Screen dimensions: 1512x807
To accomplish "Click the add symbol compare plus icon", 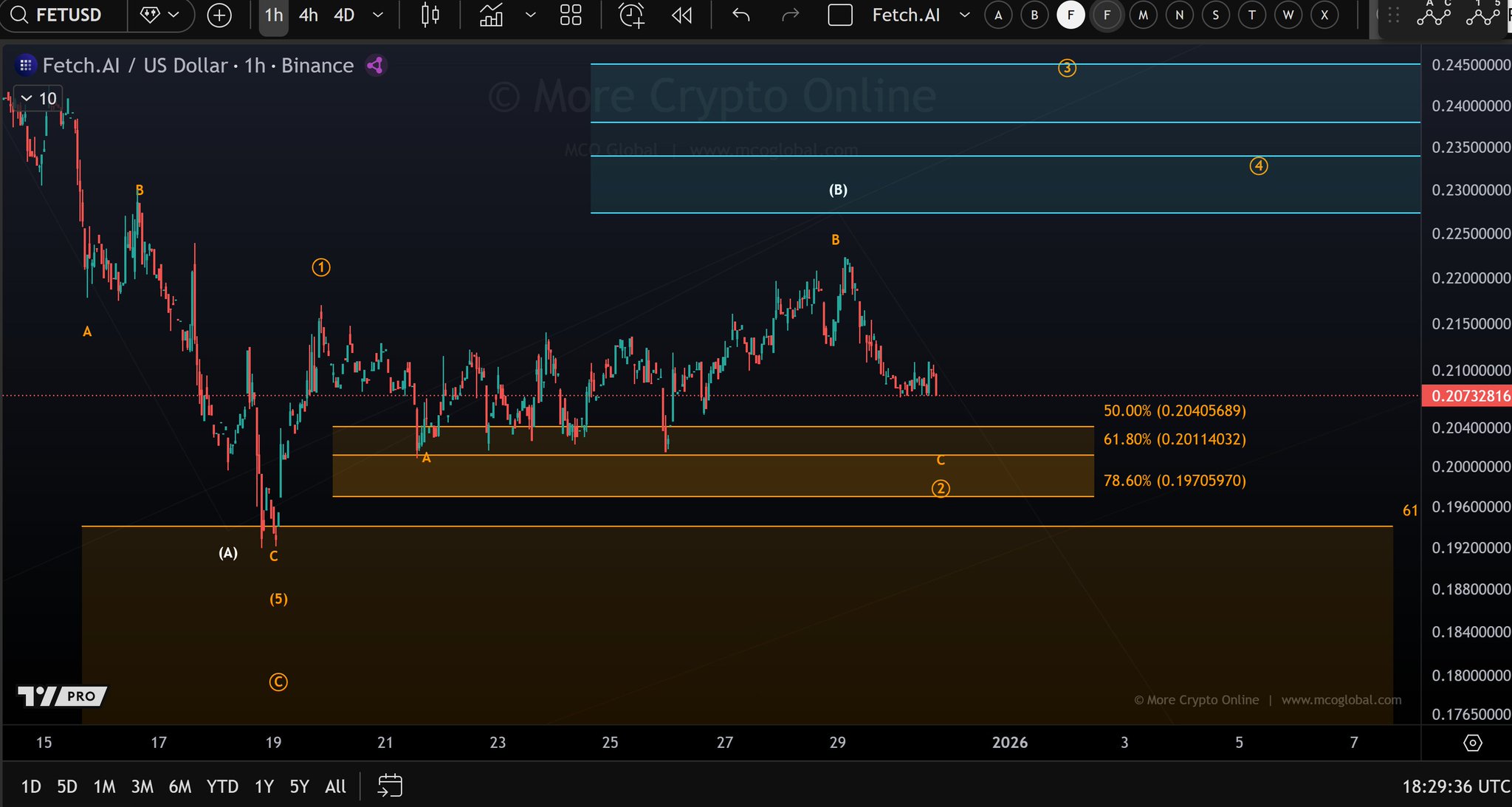I will (219, 15).
